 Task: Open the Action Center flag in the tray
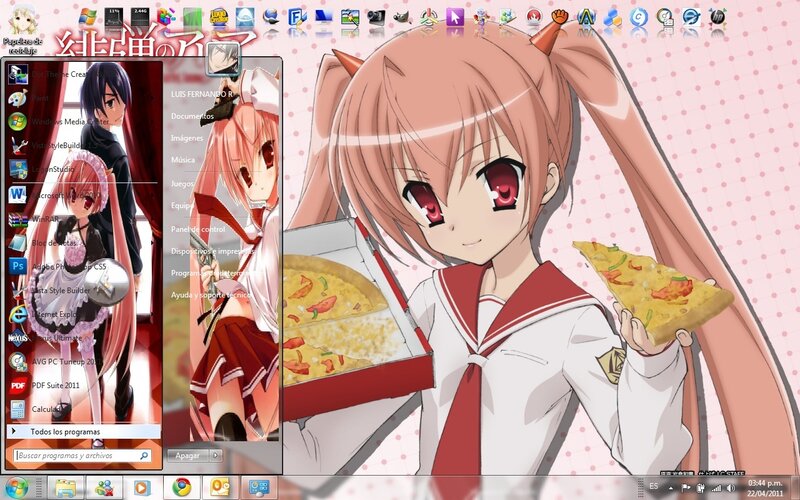(x=686, y=488)
